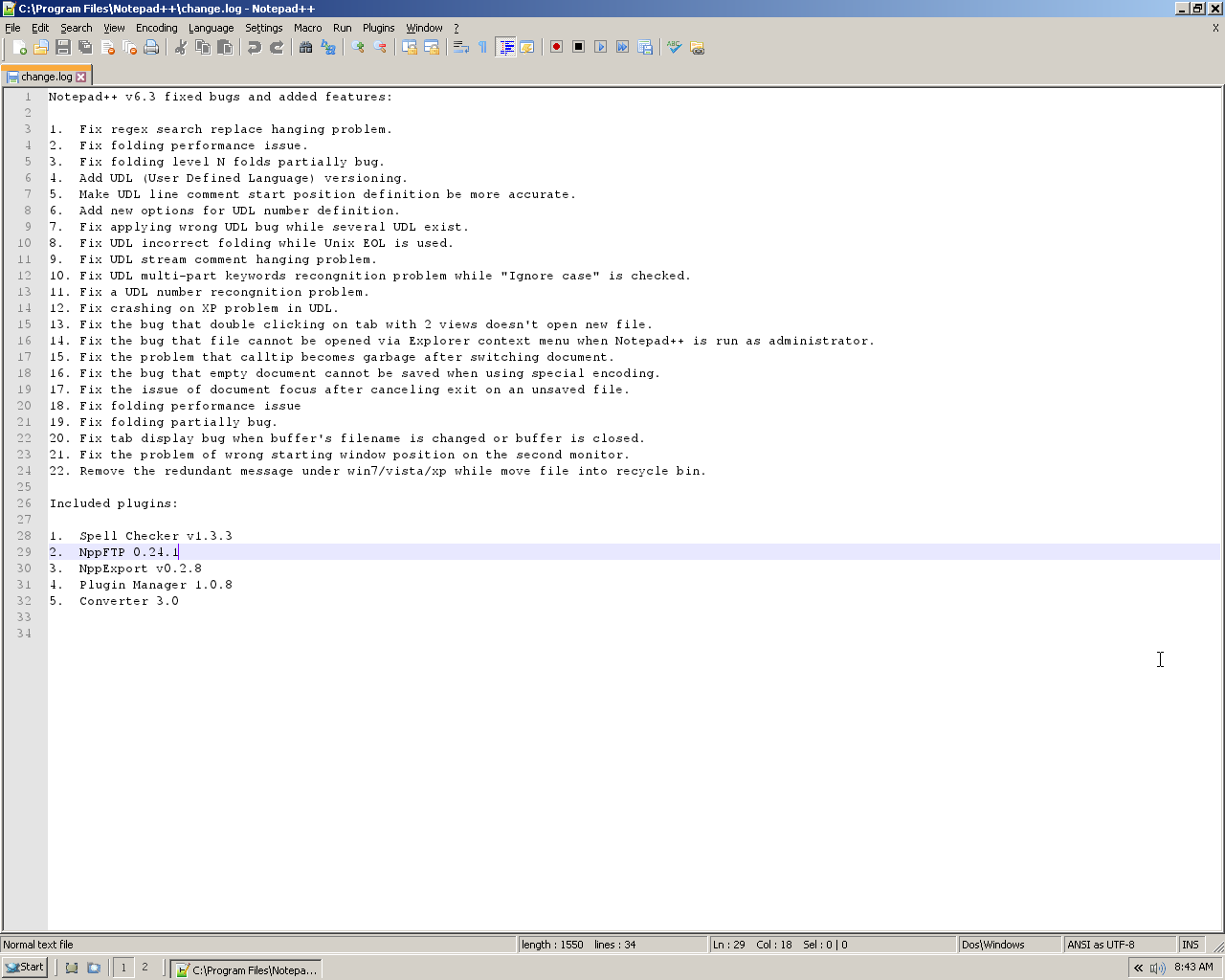Click quick launch show desktop icon

click(72, 968)
